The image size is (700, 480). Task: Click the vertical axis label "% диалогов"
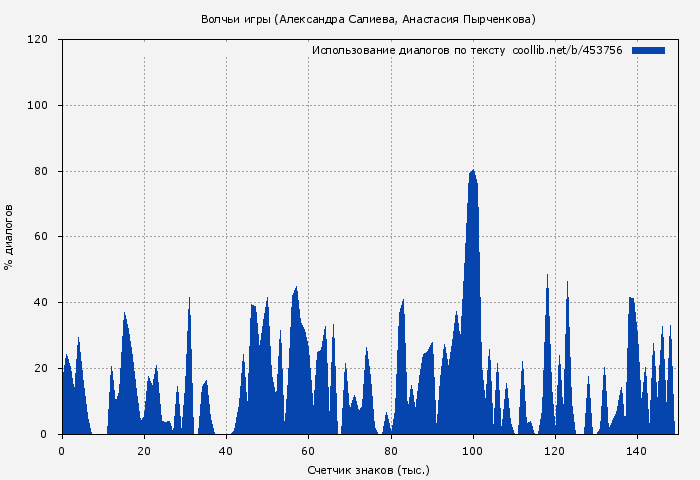coord(9,237)
